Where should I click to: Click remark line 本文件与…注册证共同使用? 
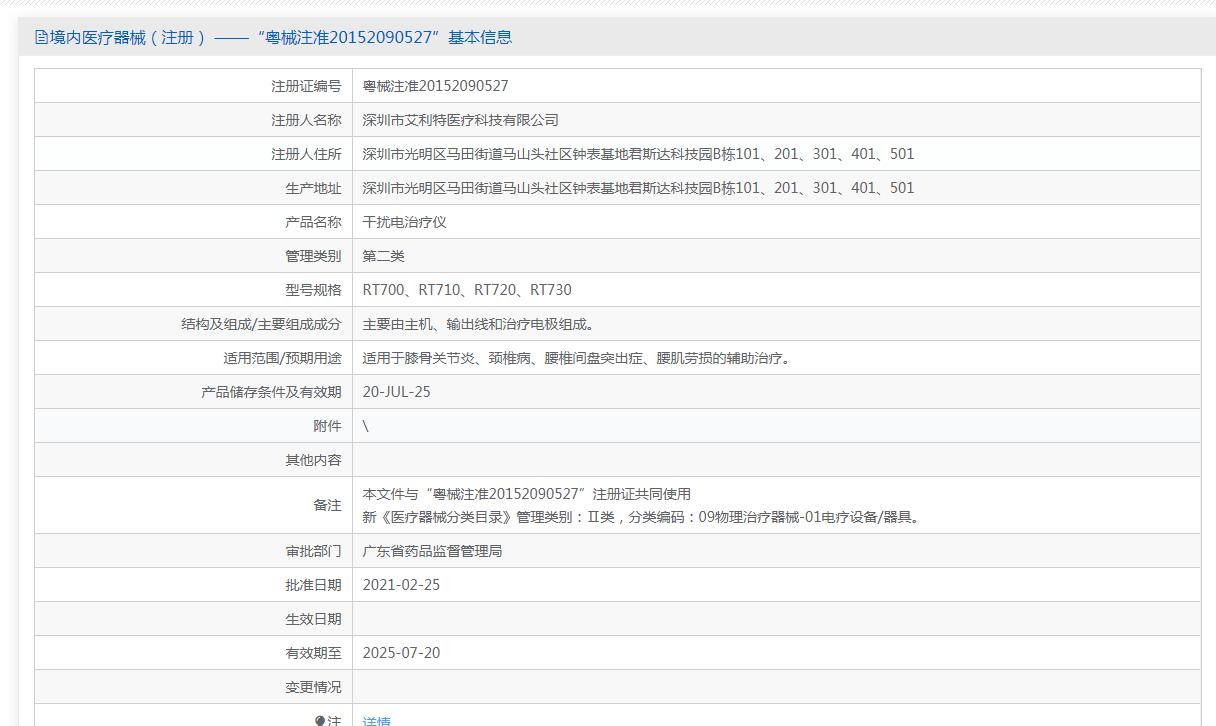tap(526, 494)
